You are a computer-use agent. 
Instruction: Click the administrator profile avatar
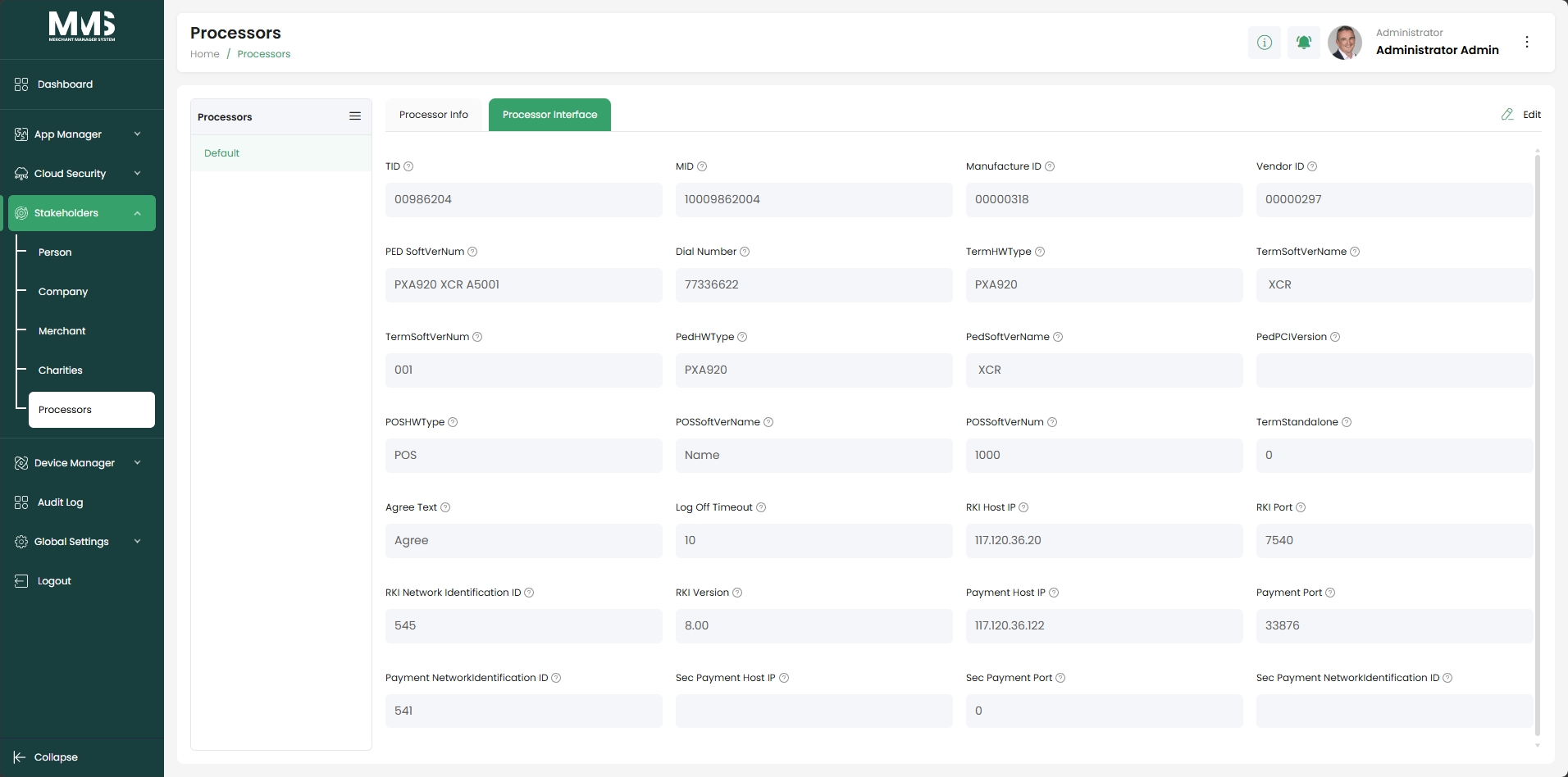coord(1345,43)
